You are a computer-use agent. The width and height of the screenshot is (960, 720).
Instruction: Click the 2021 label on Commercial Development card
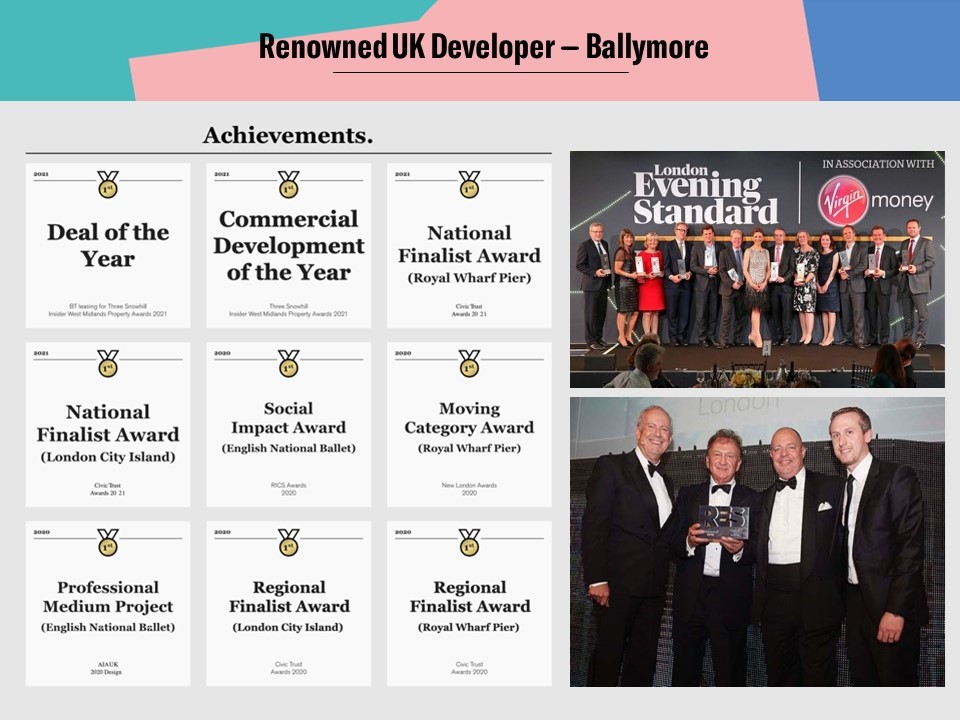(222, 174)
